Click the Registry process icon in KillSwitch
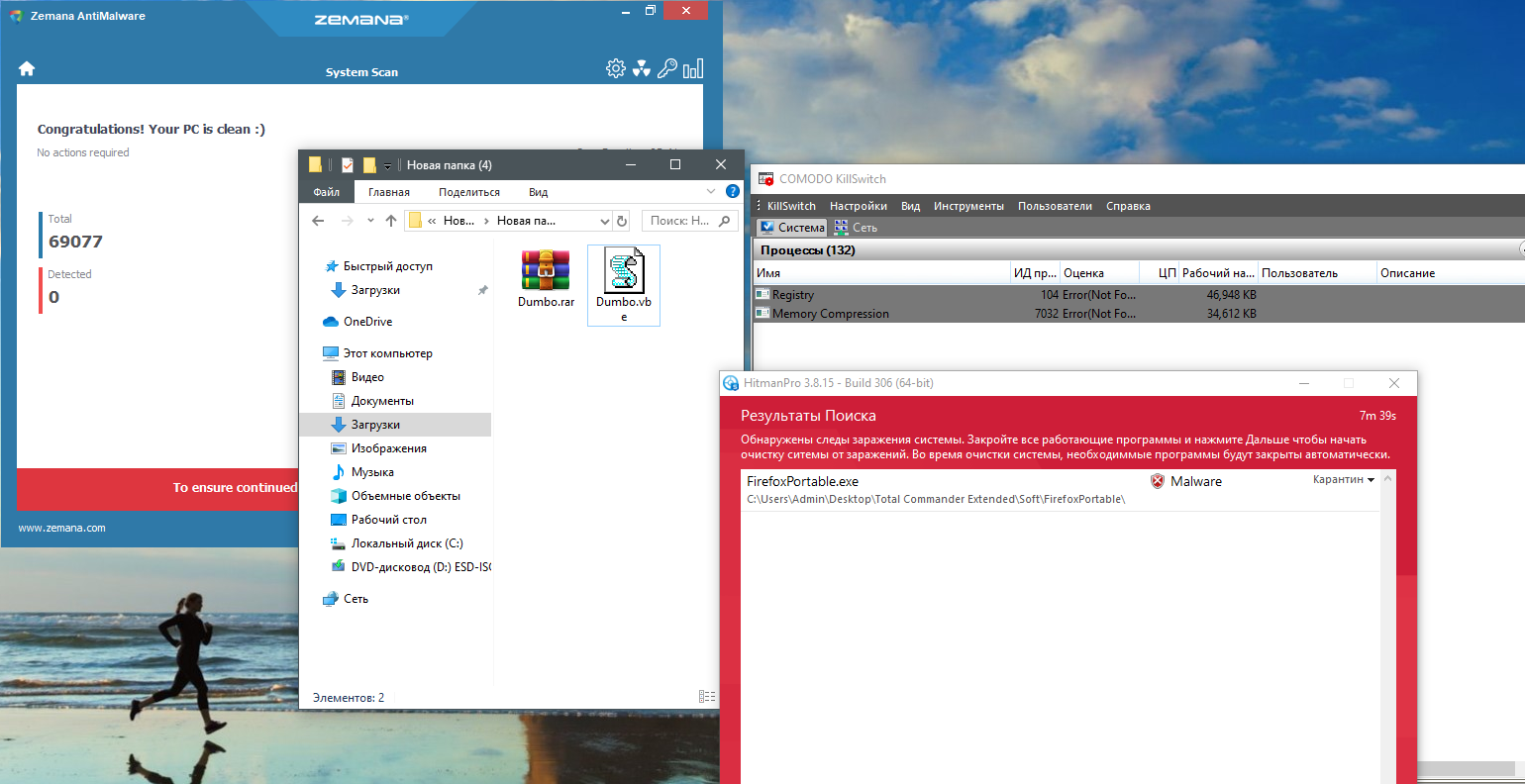This screenshot has width=1525, height=784. 762,294
